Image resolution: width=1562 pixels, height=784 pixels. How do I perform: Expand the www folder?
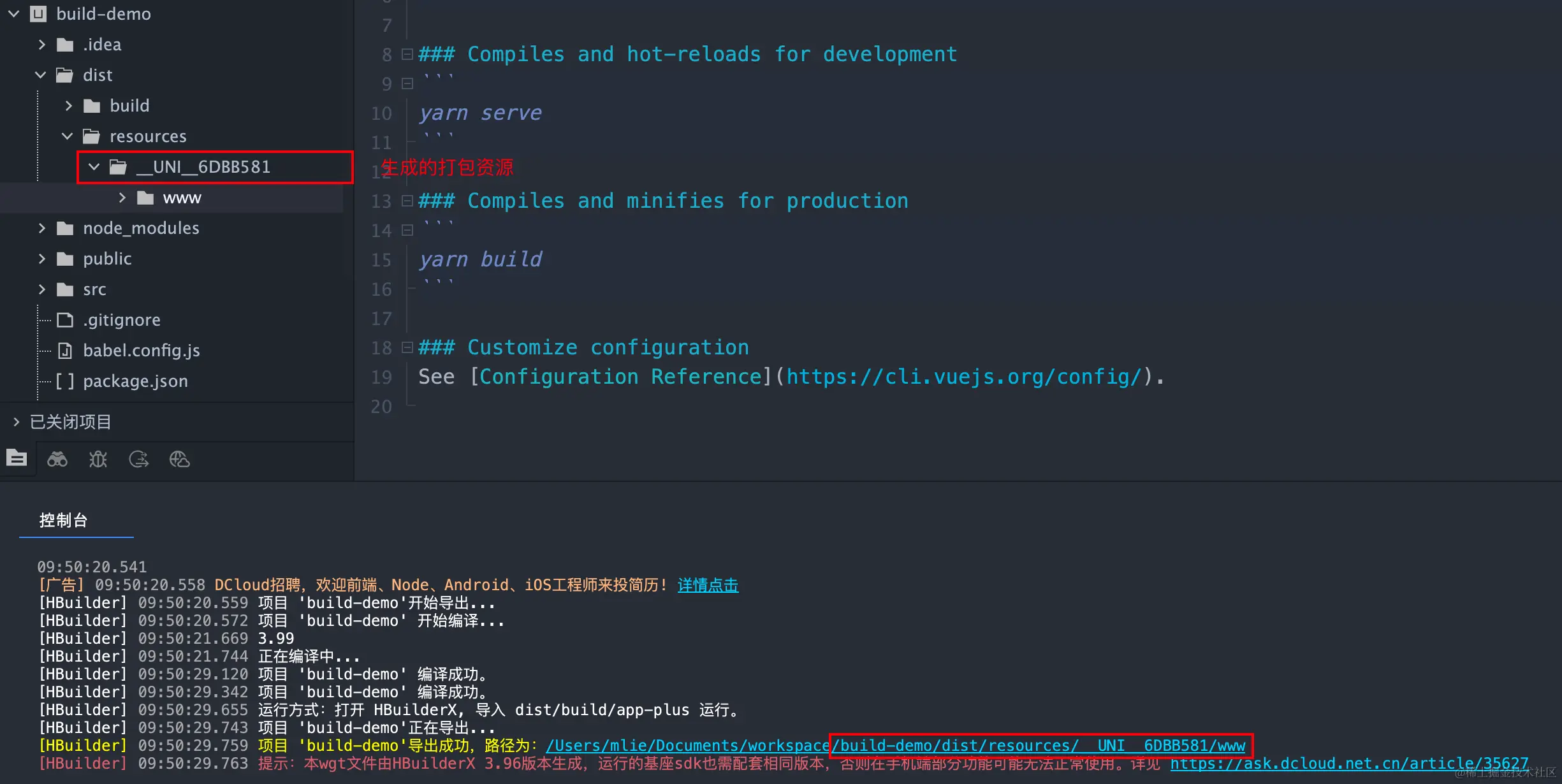point(122,198)
